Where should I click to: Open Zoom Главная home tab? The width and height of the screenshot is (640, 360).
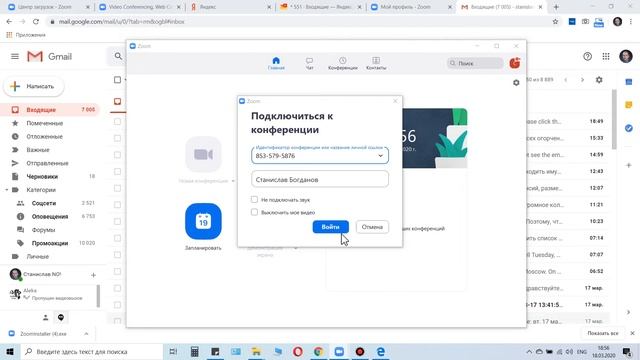pos(276,63)
